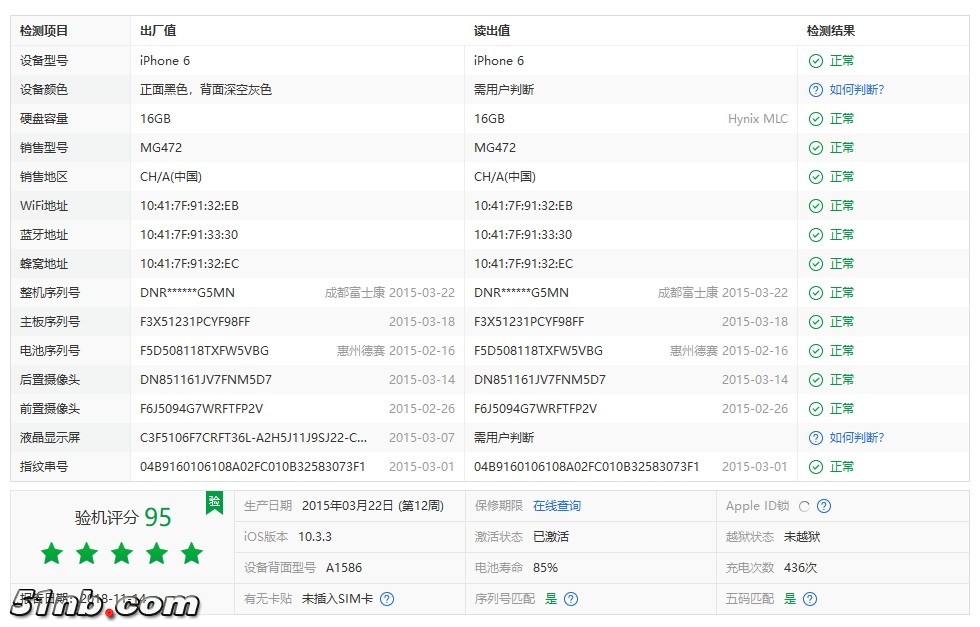Click the green check icon for 硬盘容量

(816, 119)
